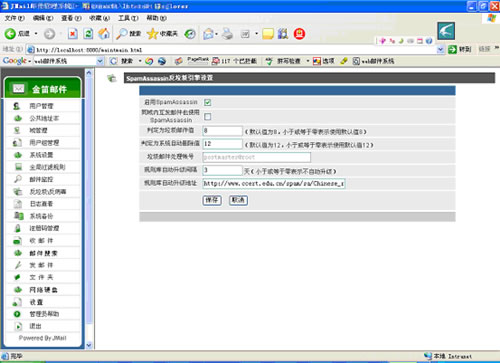
Task: Open the Favorites star toolbar button
Action: coord(162,34)
